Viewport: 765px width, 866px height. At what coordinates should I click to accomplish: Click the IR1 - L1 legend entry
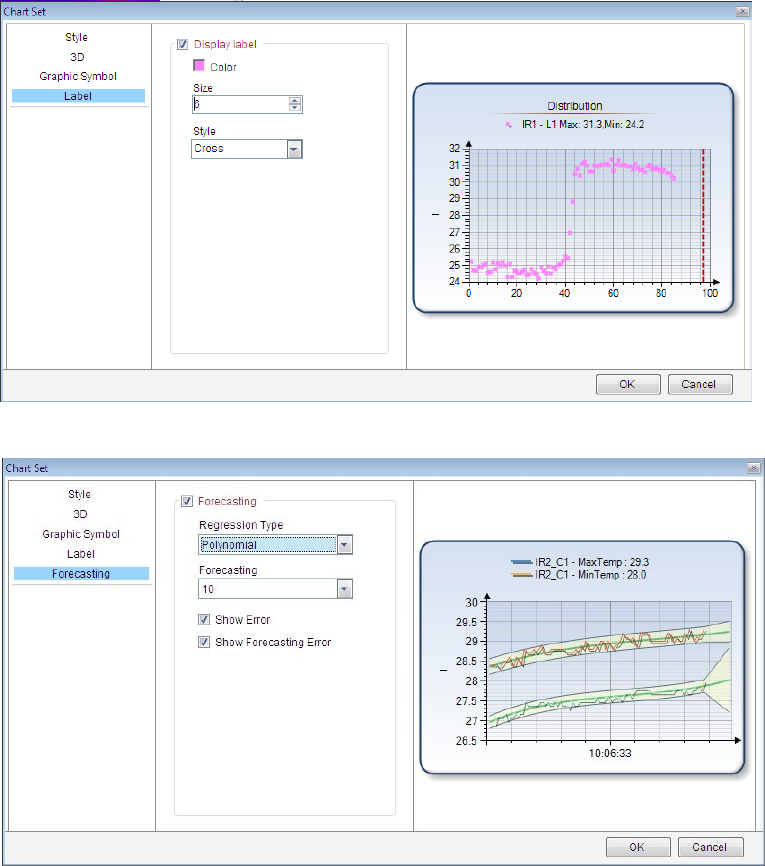[574, 125]
